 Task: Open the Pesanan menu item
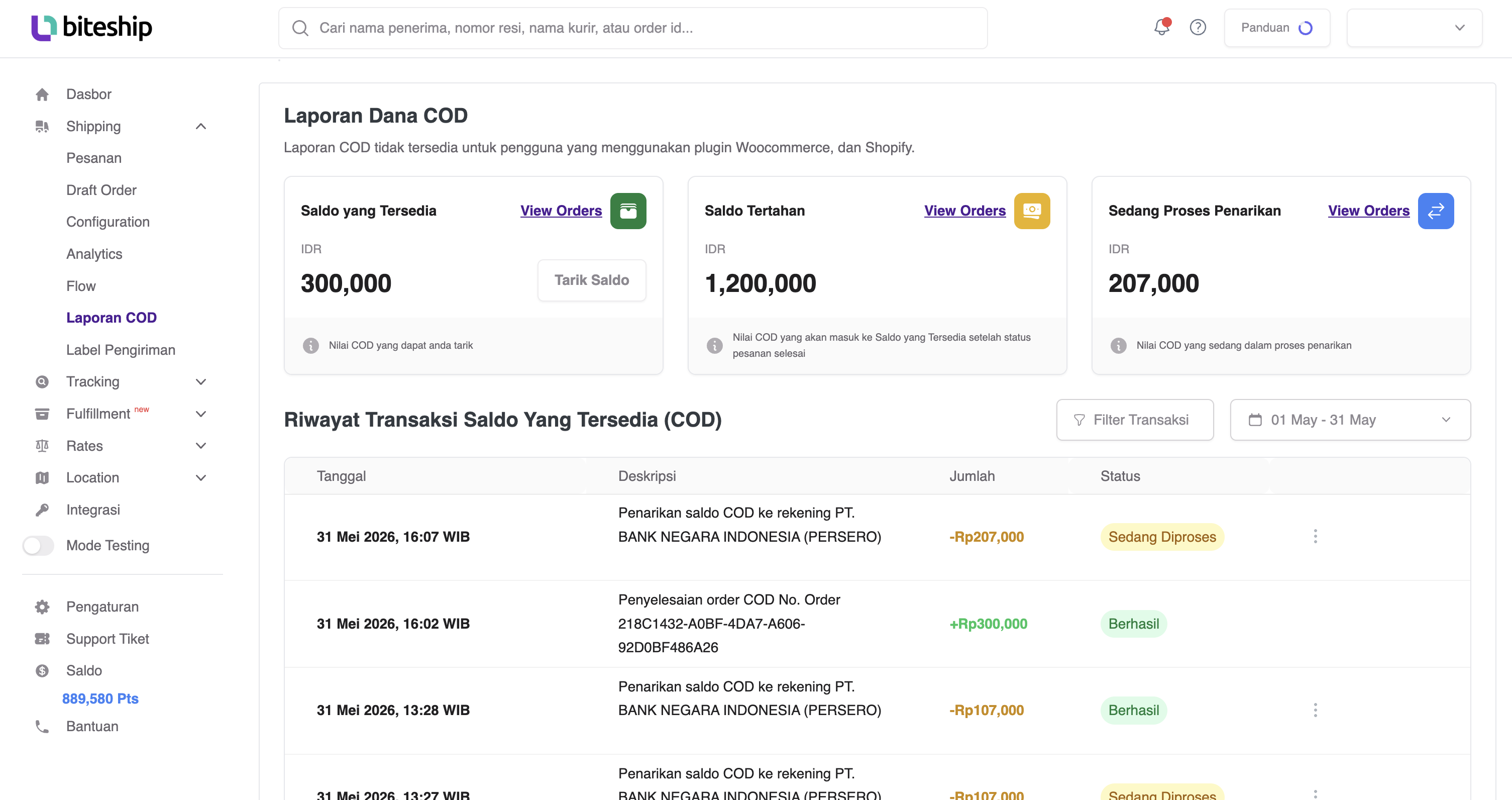[x=94, y=158]
